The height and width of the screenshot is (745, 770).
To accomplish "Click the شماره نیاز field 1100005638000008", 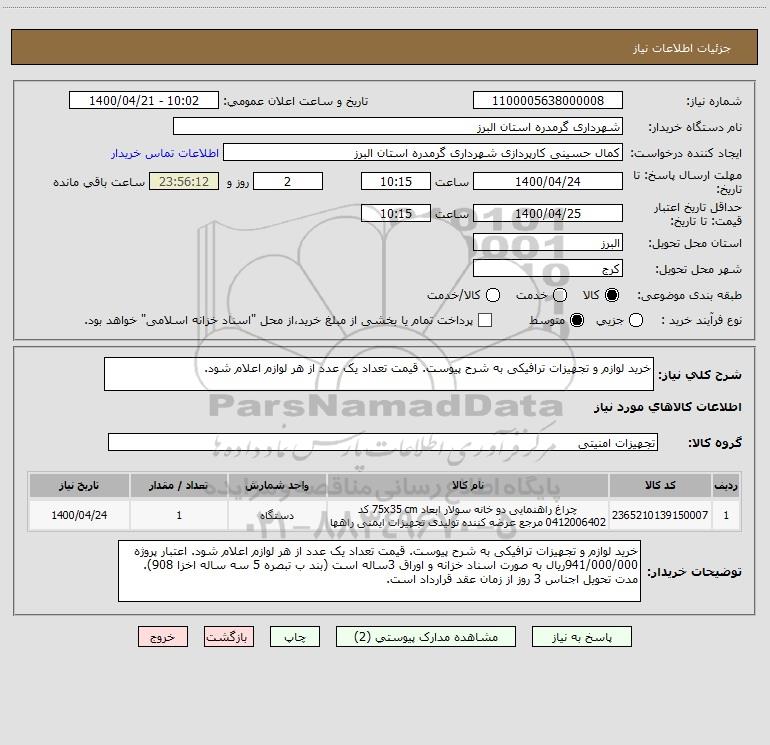I will 548,101.
